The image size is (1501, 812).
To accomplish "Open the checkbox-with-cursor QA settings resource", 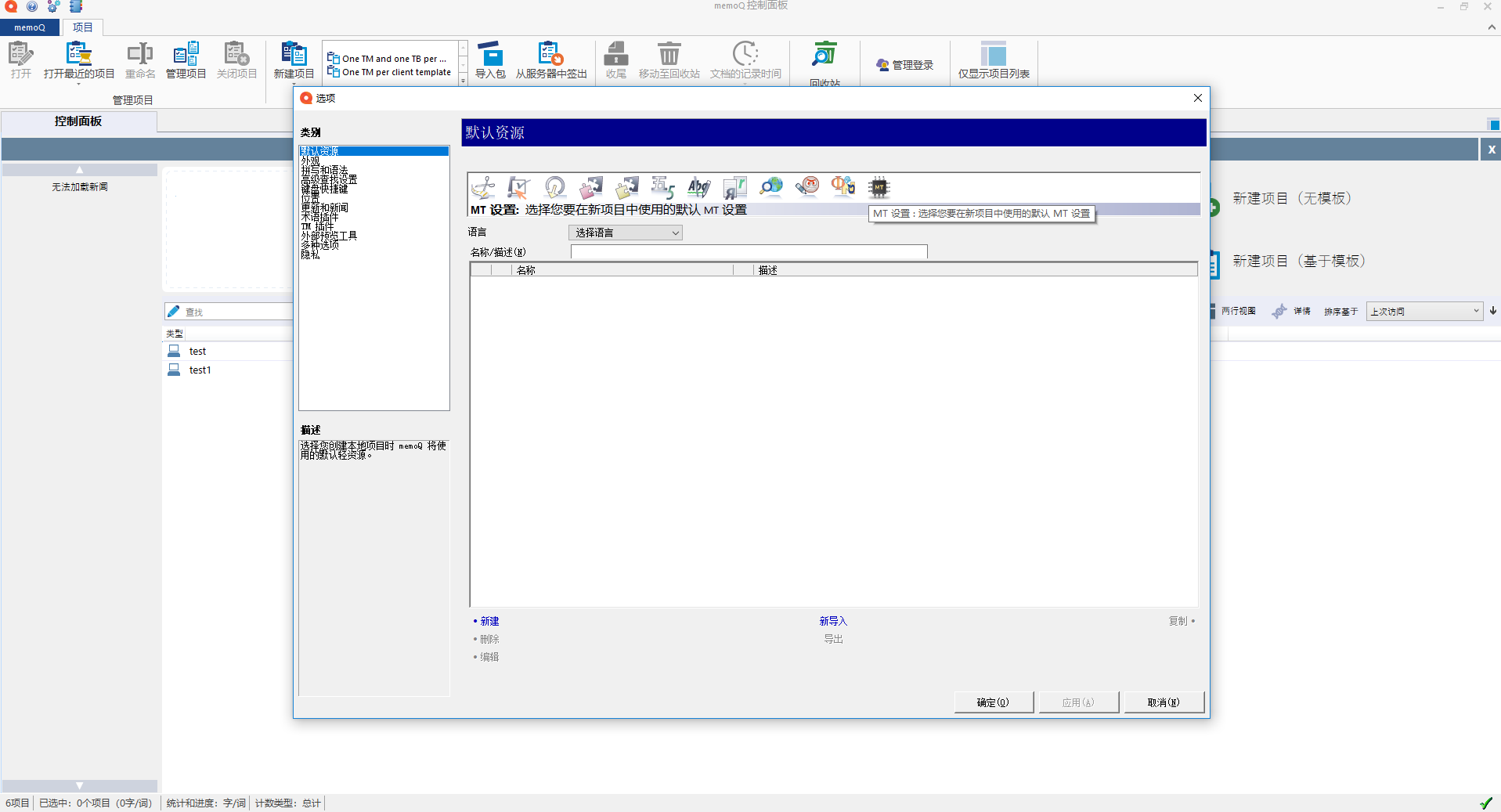I will (518, 187).
